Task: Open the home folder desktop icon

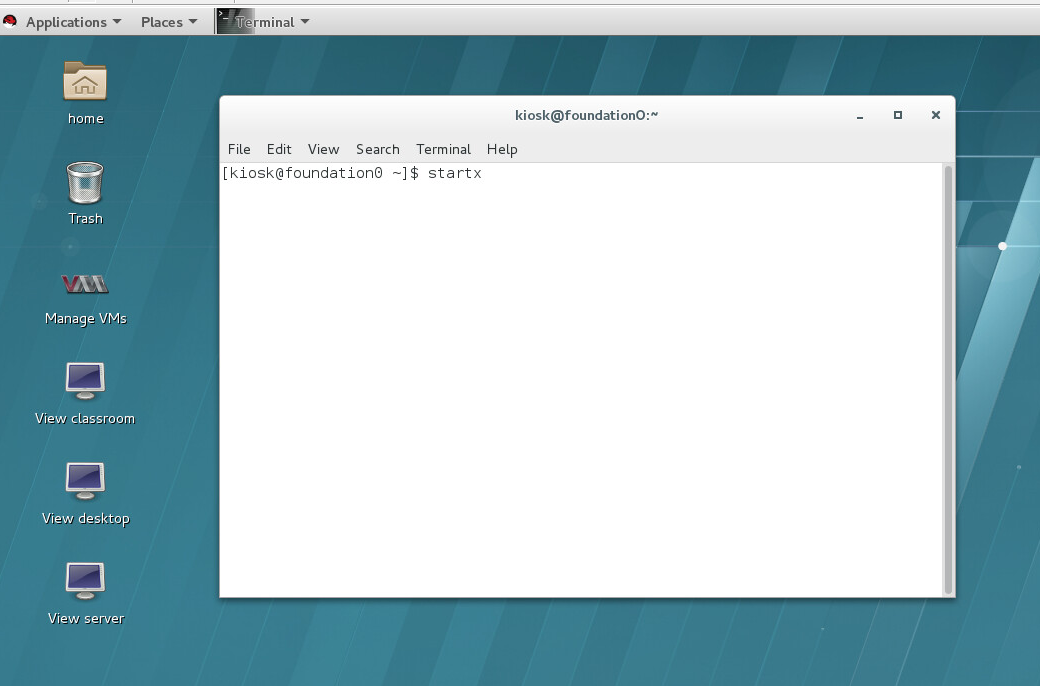Action: 85,81
